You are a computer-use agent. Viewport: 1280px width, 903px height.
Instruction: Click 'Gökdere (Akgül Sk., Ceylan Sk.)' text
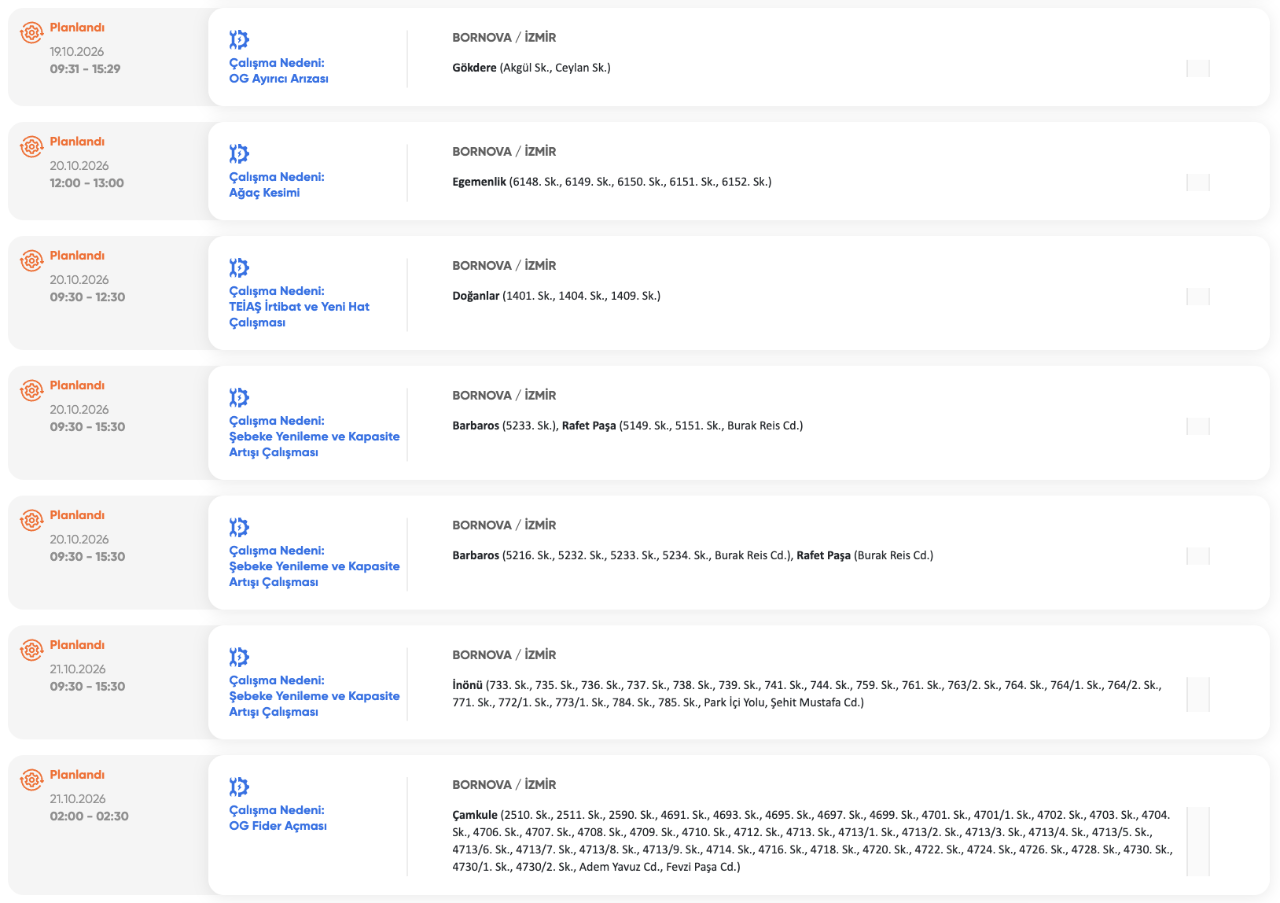pyautogui.click(x=531, y=68)
